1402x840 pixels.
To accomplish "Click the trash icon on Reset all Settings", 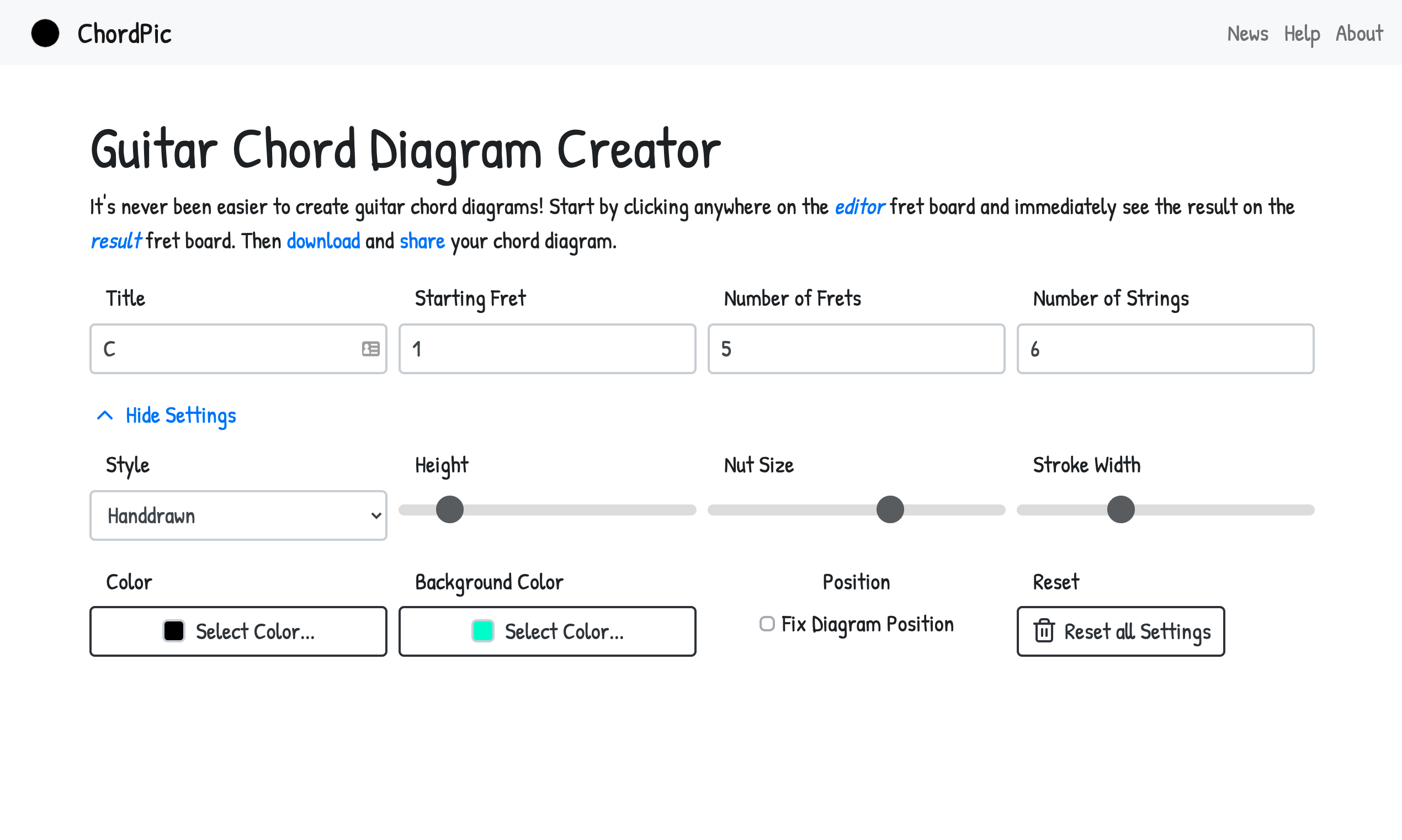I will pyautogui.click(x=1044, y=631).
